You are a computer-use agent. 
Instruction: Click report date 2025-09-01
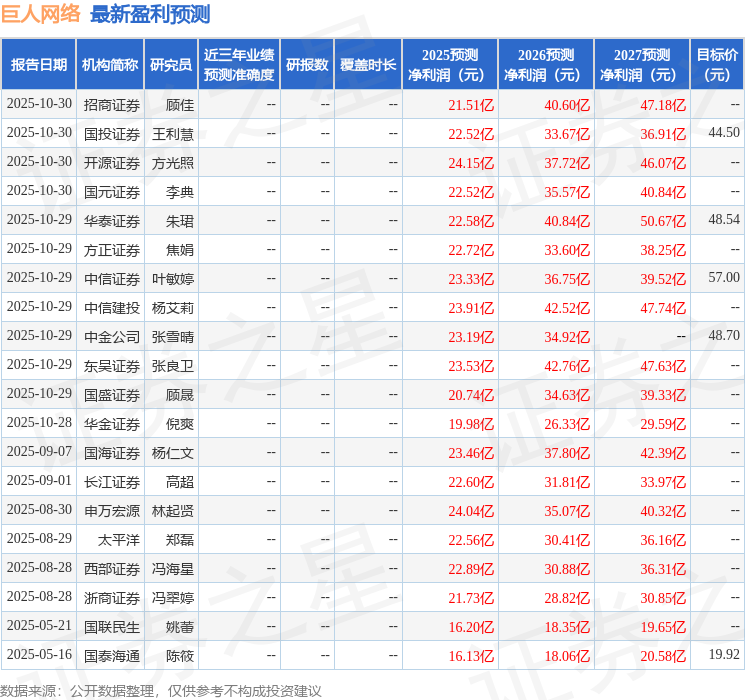pos(39,480)
